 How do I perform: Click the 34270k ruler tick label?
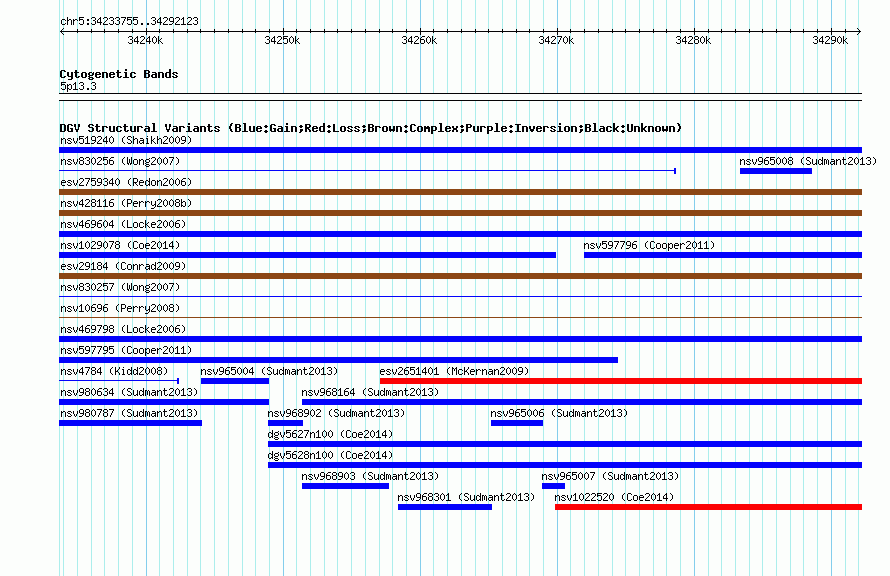(556, 40)
